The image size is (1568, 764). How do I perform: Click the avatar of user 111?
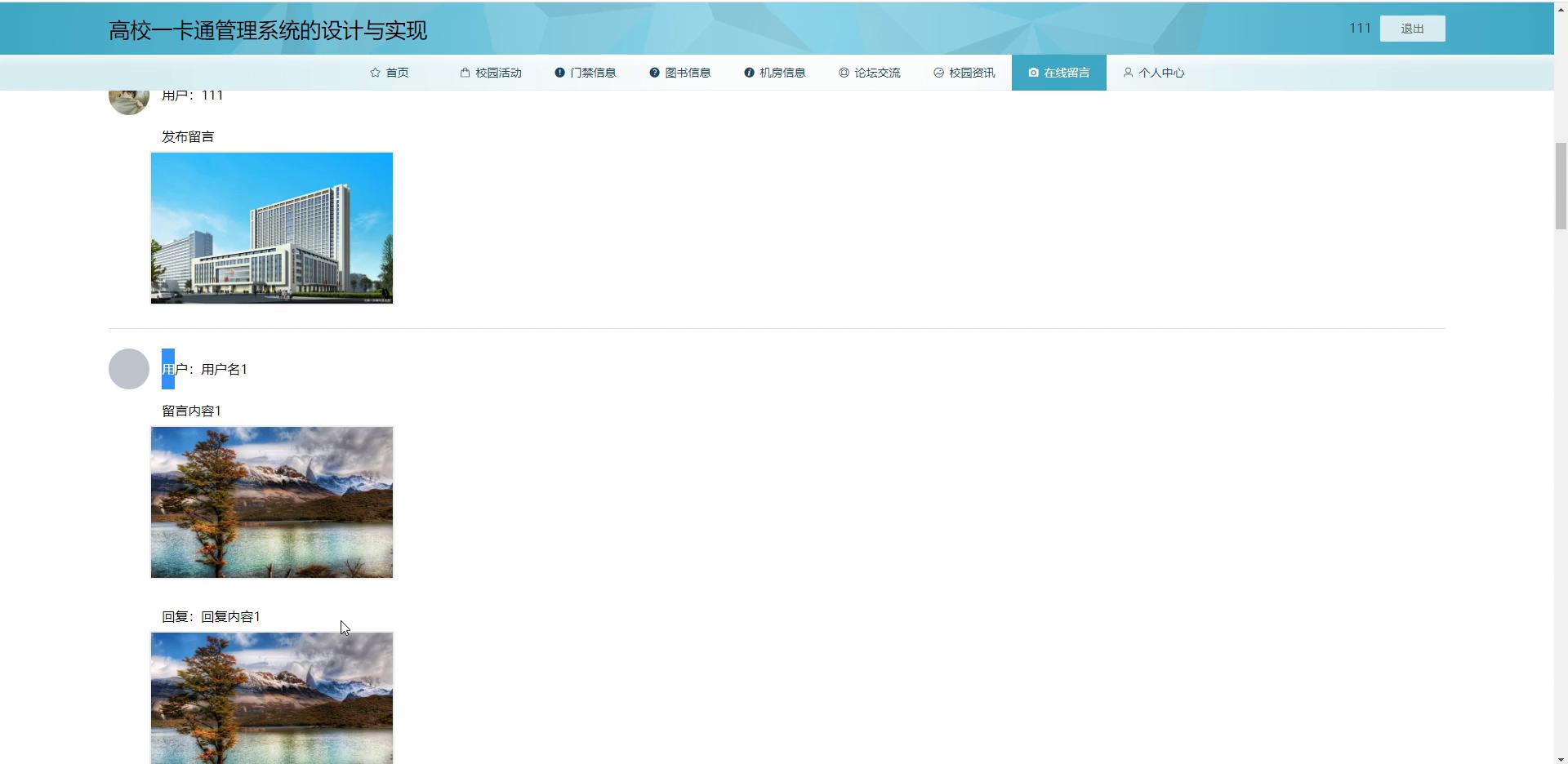(129, 102)
